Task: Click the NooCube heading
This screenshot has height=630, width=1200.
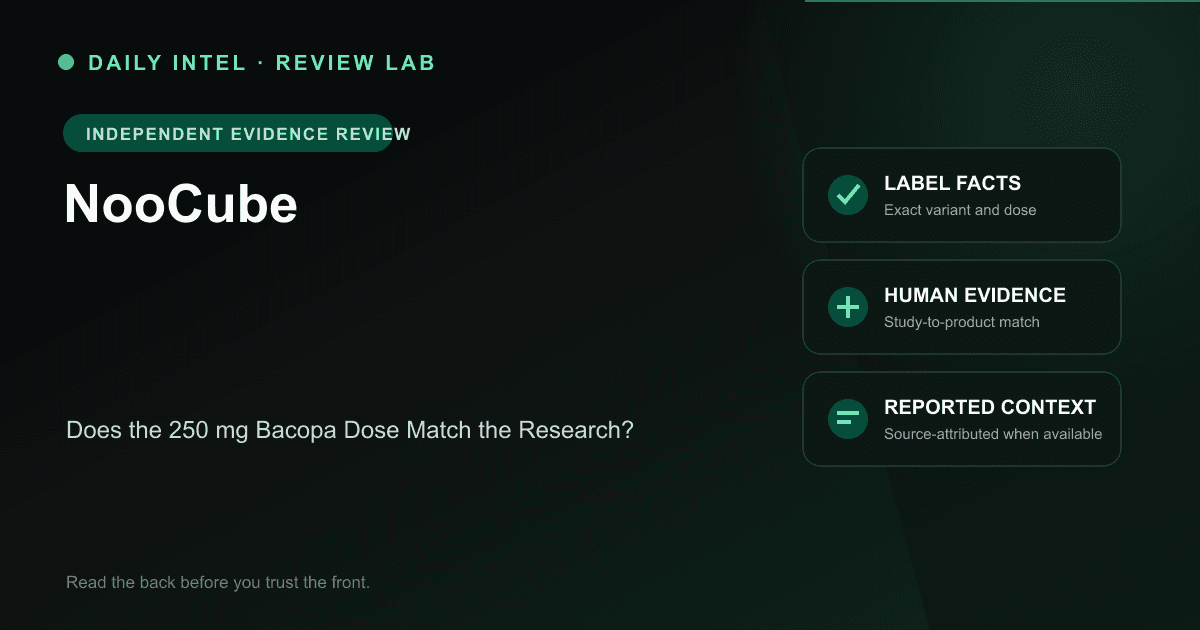Action: click(181, 205)
